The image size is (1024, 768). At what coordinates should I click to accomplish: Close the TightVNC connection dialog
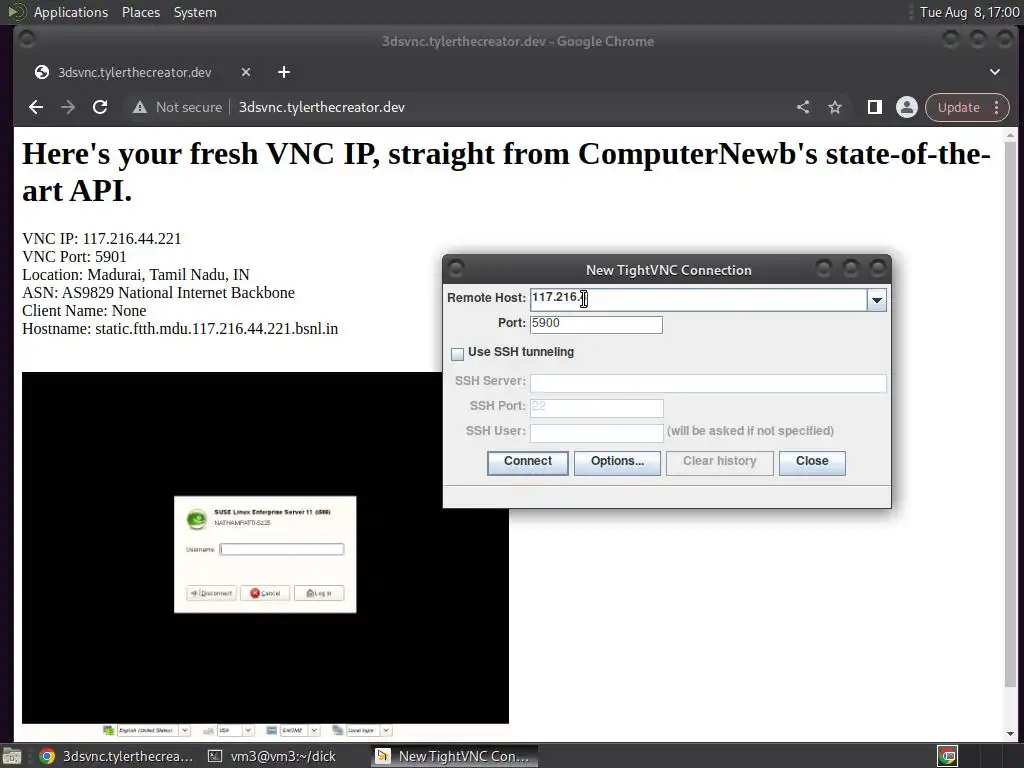point(812,462)
